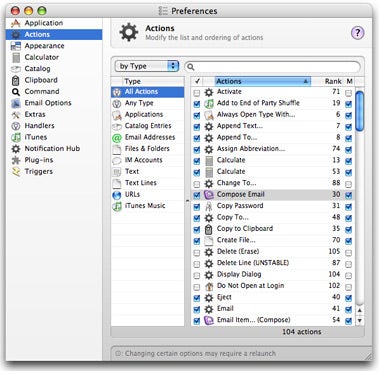
Task: Click the pane splitter handle dot
Action: click(187, 201)
